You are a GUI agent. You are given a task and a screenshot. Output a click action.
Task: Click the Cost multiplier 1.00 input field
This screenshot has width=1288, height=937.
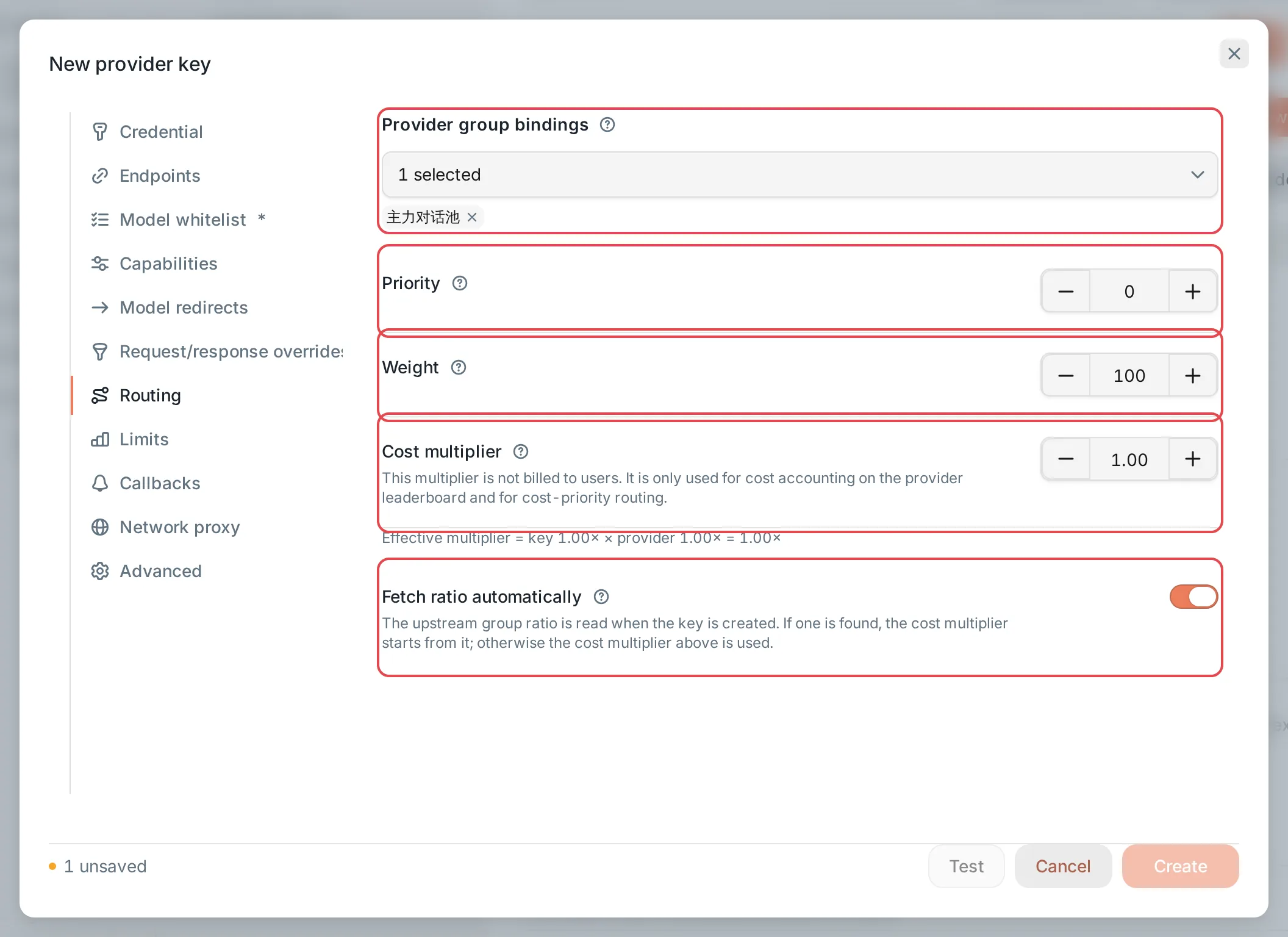click(1129, 460)
